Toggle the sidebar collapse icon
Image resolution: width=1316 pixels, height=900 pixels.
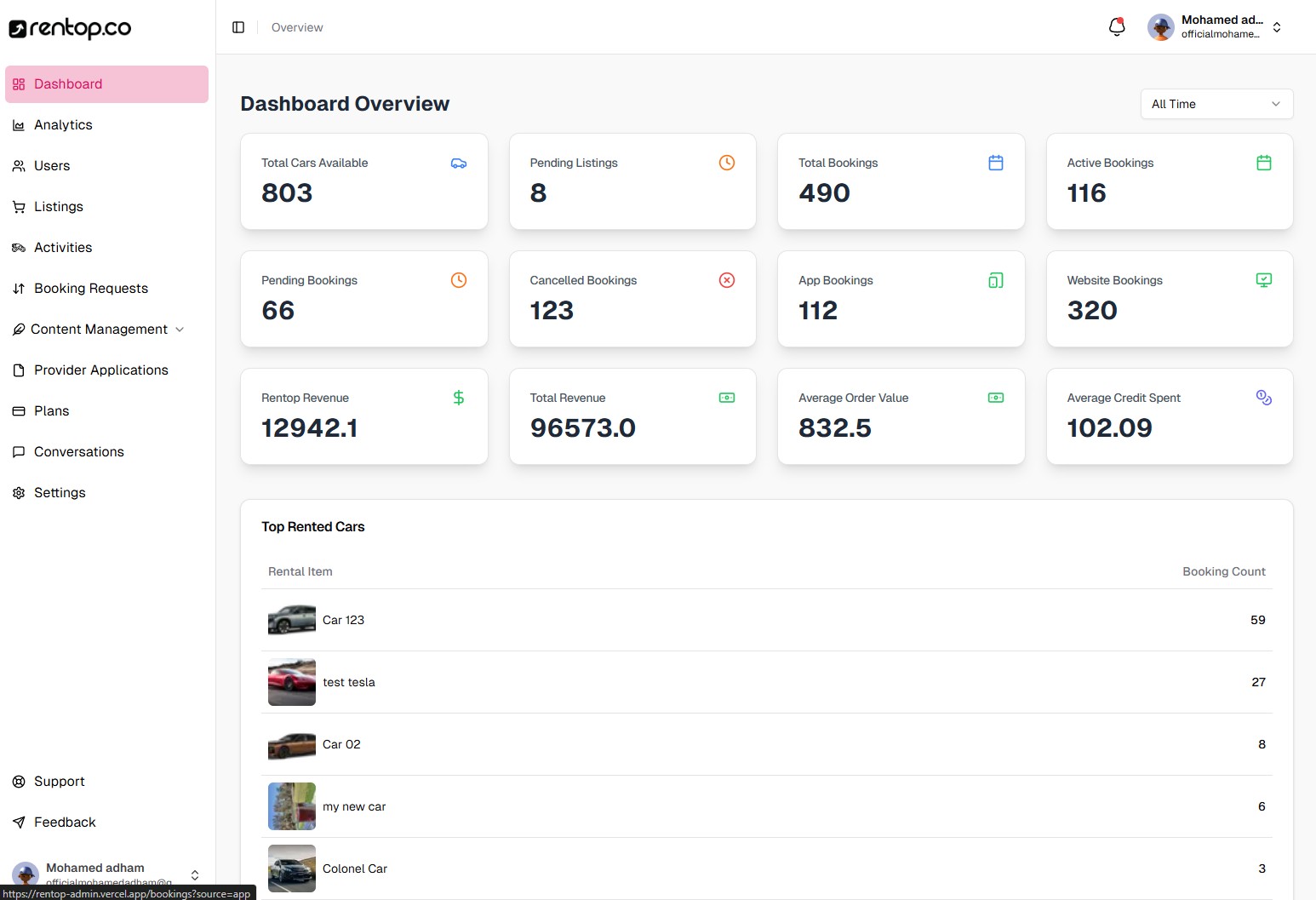coord(238,27)
